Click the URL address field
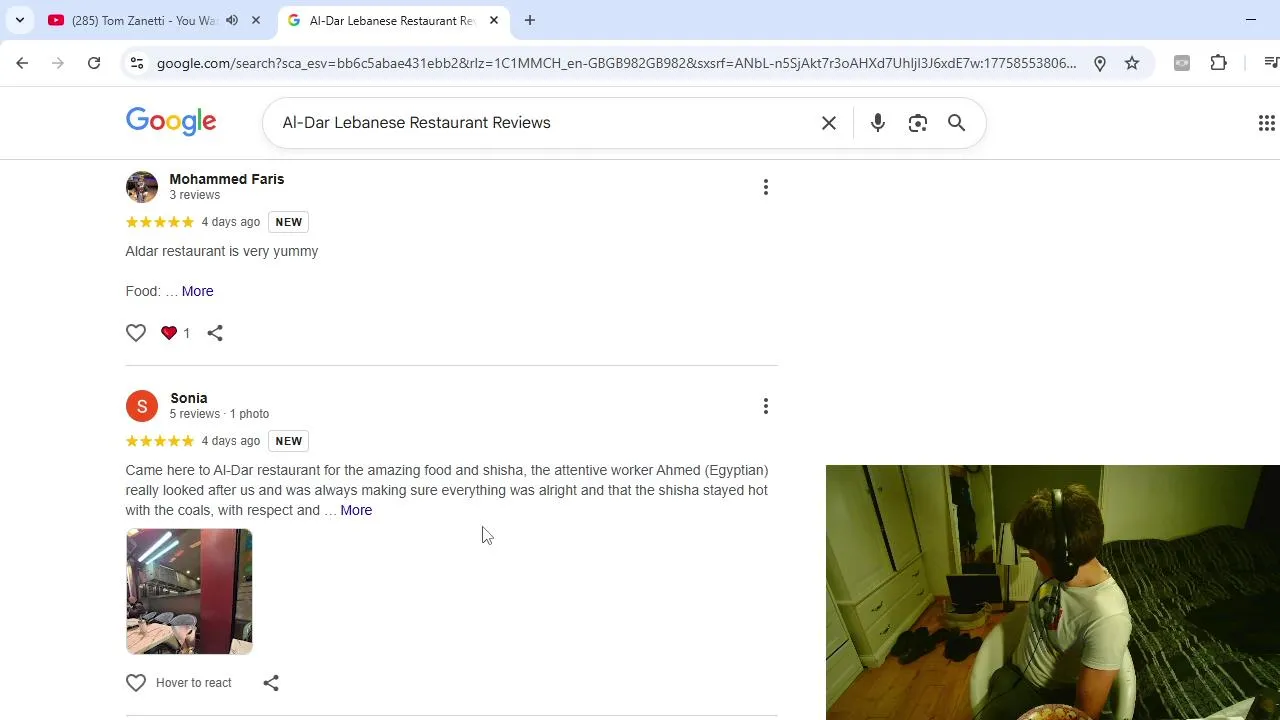This screenshot has width=1280, height=720. pos(616,63)
